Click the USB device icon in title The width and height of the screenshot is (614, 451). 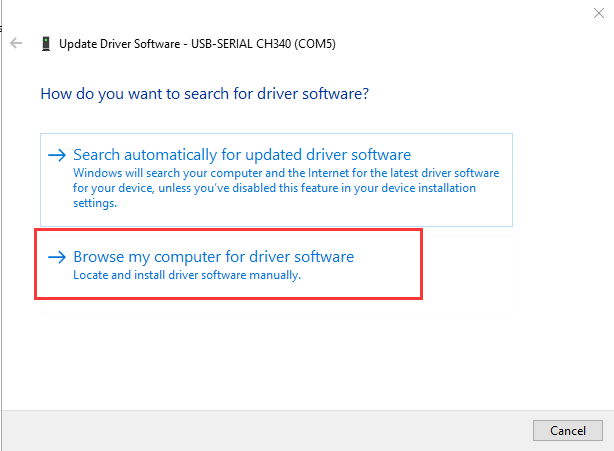[x=45, y=44]
